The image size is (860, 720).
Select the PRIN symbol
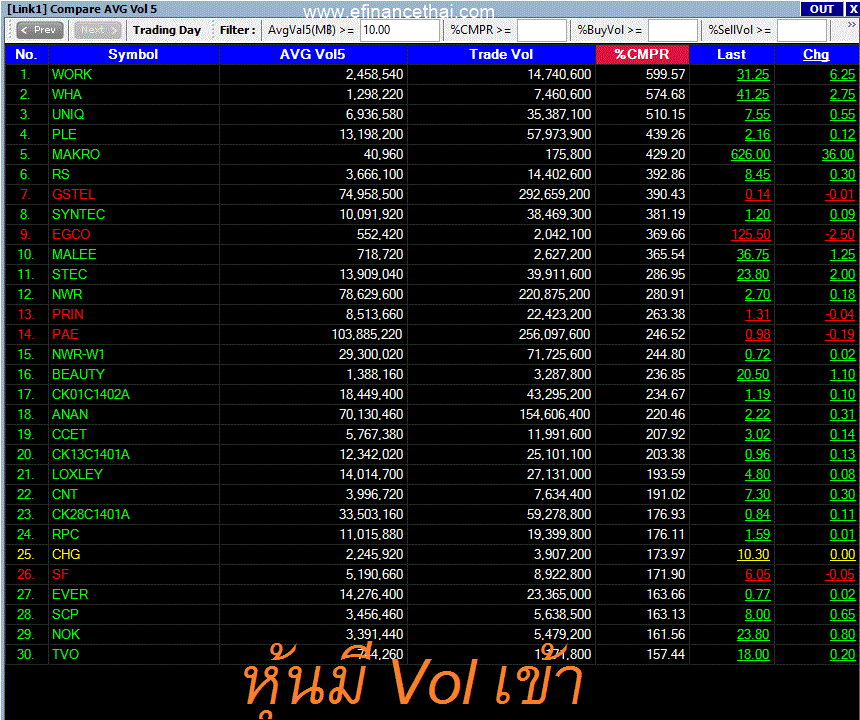click(67, 314)
